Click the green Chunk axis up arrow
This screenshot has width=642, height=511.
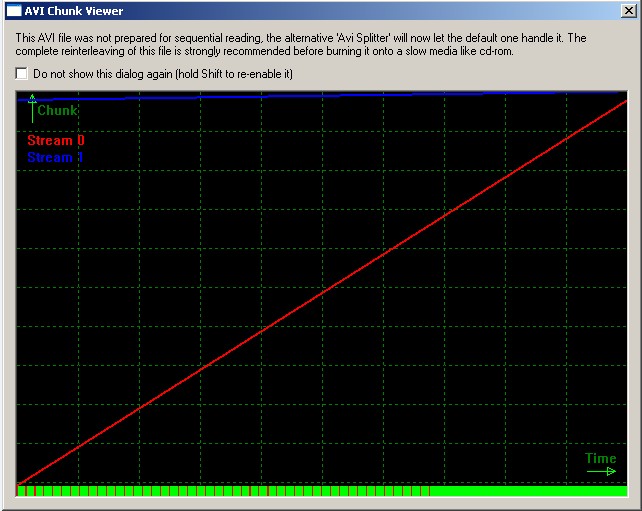click(x=32, y=105)
